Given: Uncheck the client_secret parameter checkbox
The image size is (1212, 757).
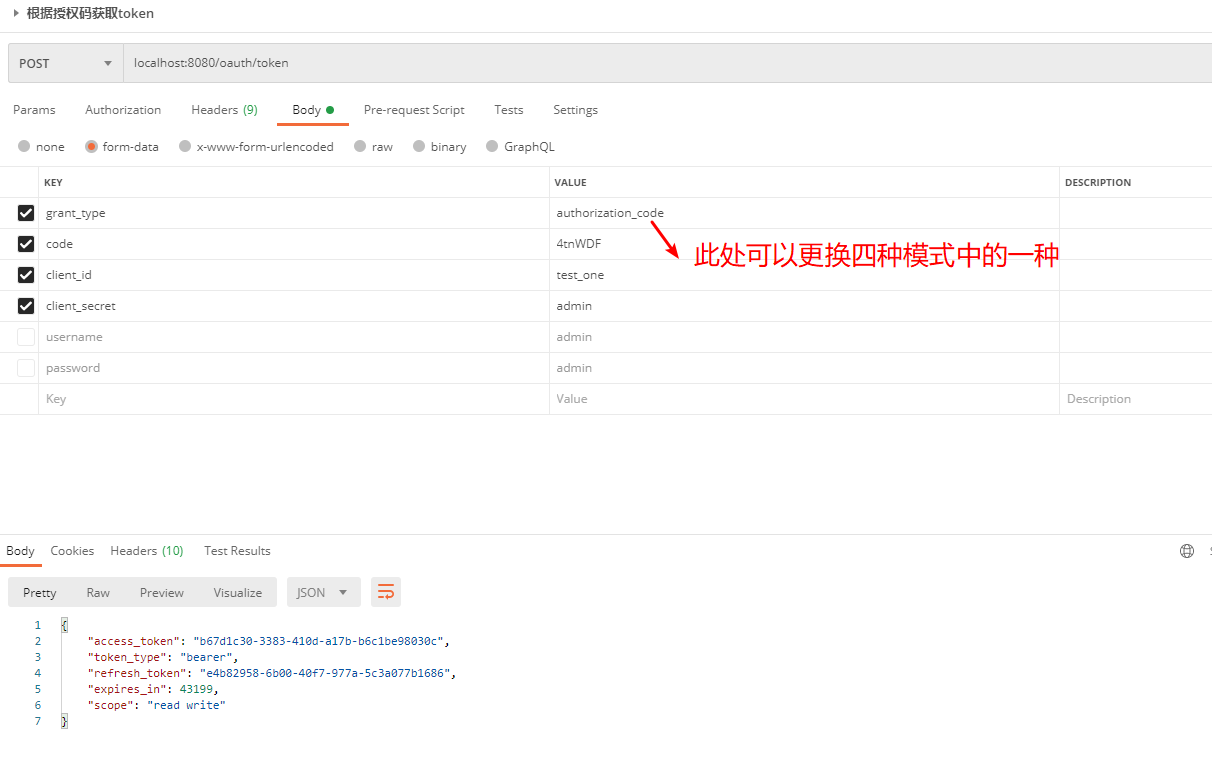Looking at the screenshot, I should click(26, 306).
